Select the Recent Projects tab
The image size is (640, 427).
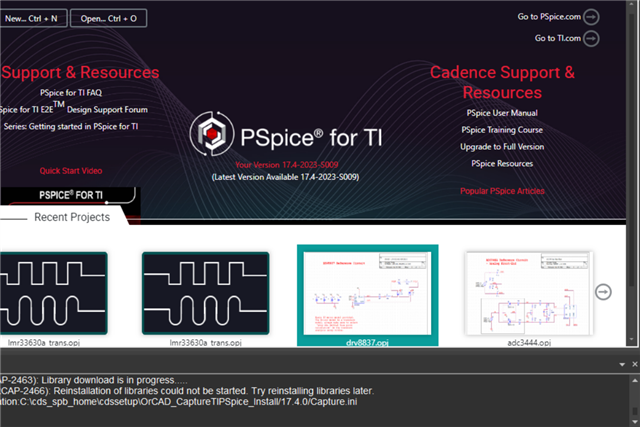pyautogui.click(x=72, y=217)
